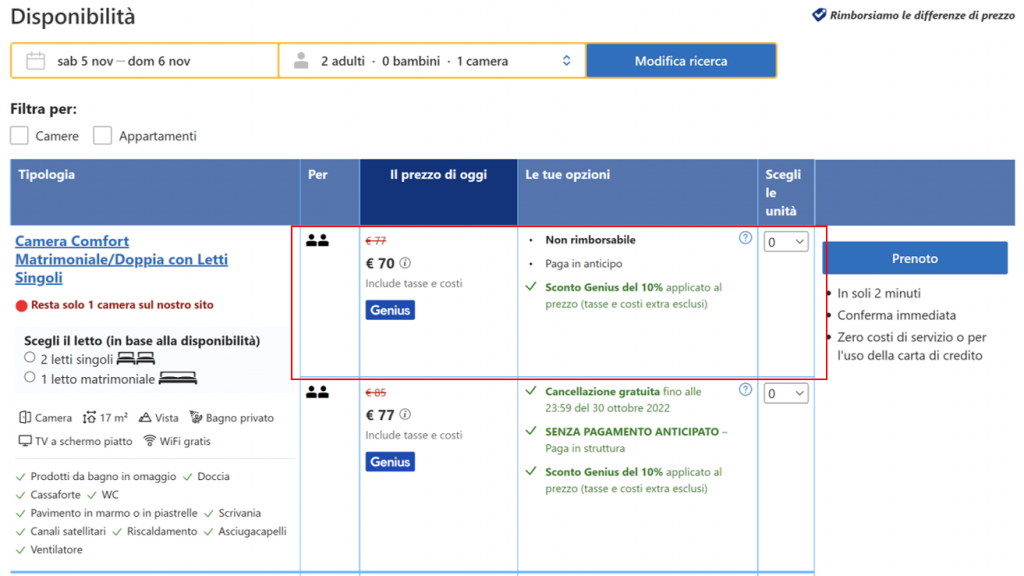Screen dimensions: 1024x576
Task: Click help icon beside Non rimborsabile option
Action: (x=745, y=238)
